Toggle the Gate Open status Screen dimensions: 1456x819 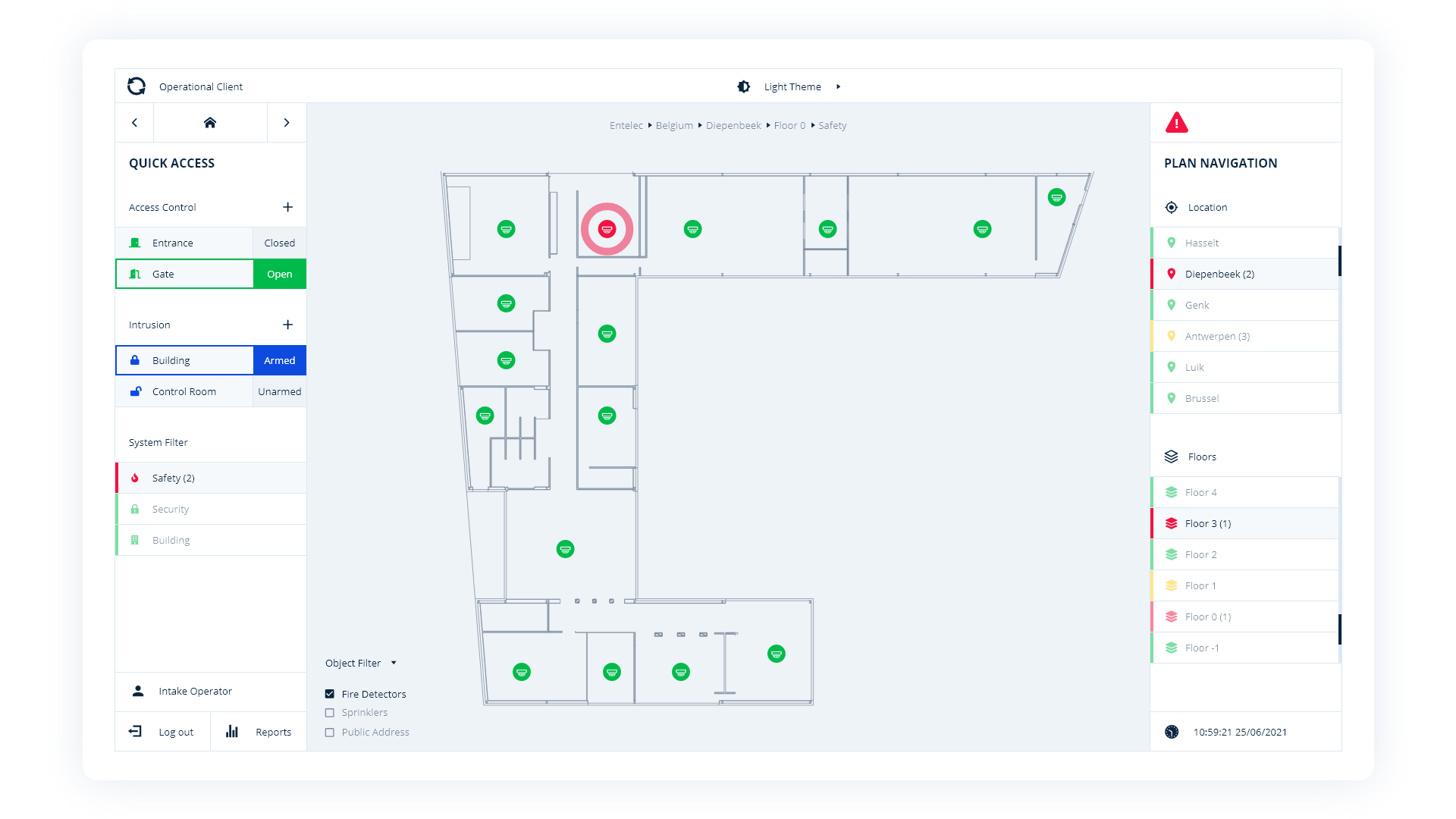click(280, 274)
